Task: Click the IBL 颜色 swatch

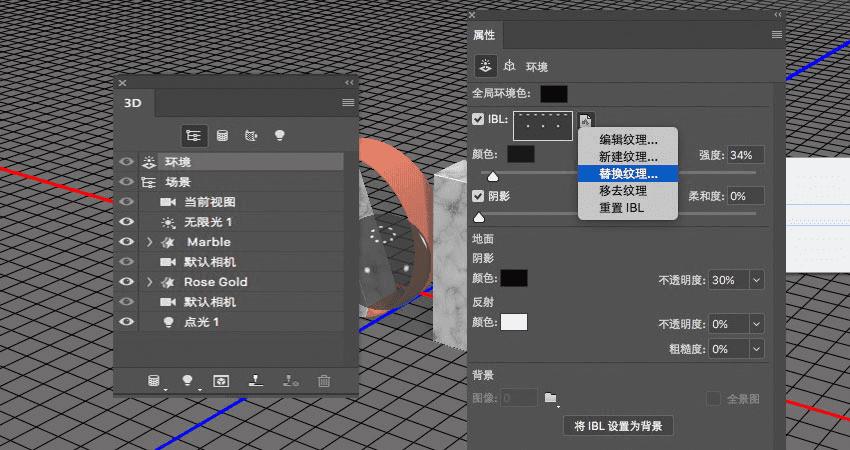Action: [520, 154]
